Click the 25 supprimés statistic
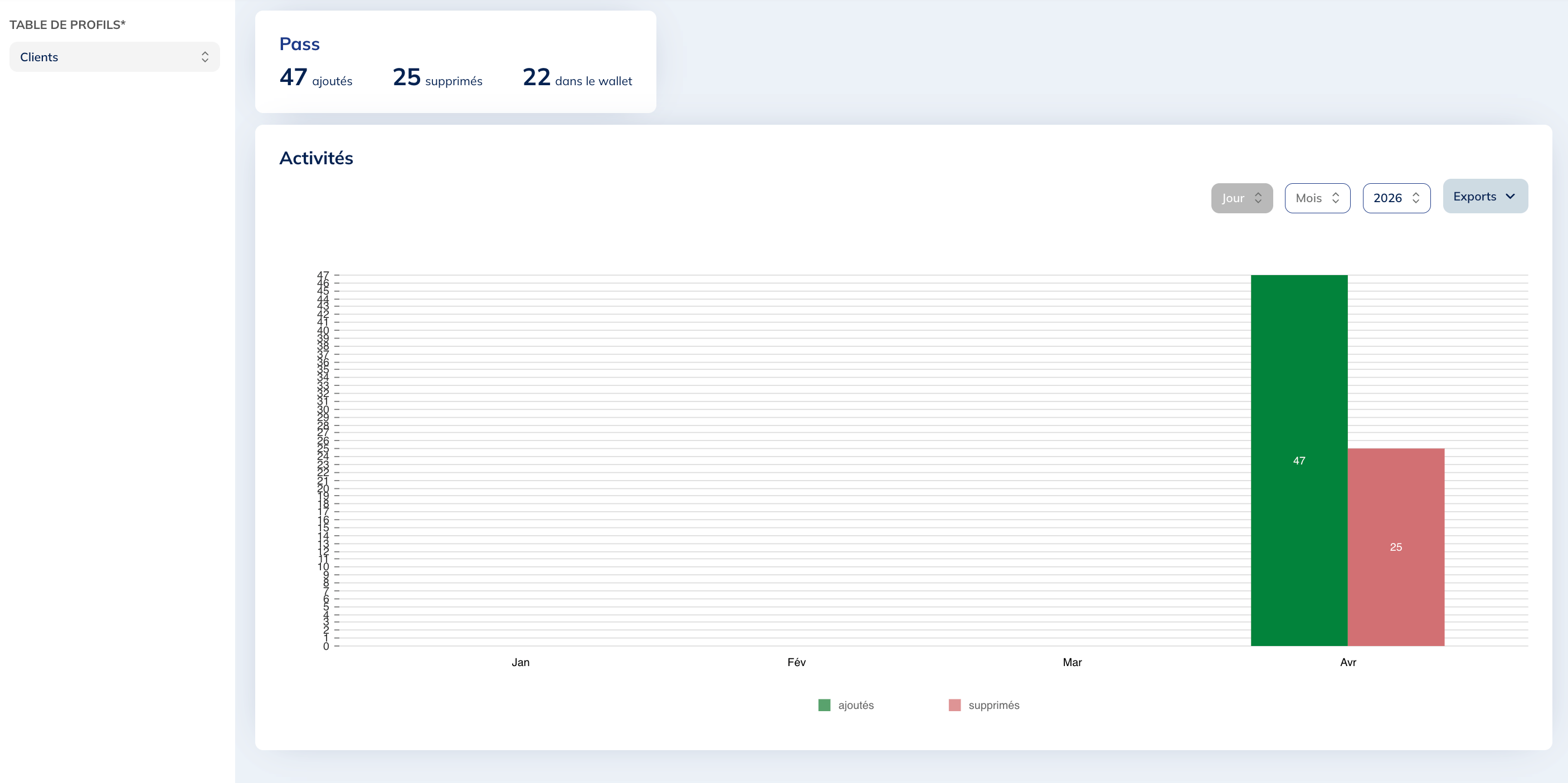The height and width of the screenshot is (783, 1568). (437, 77)
